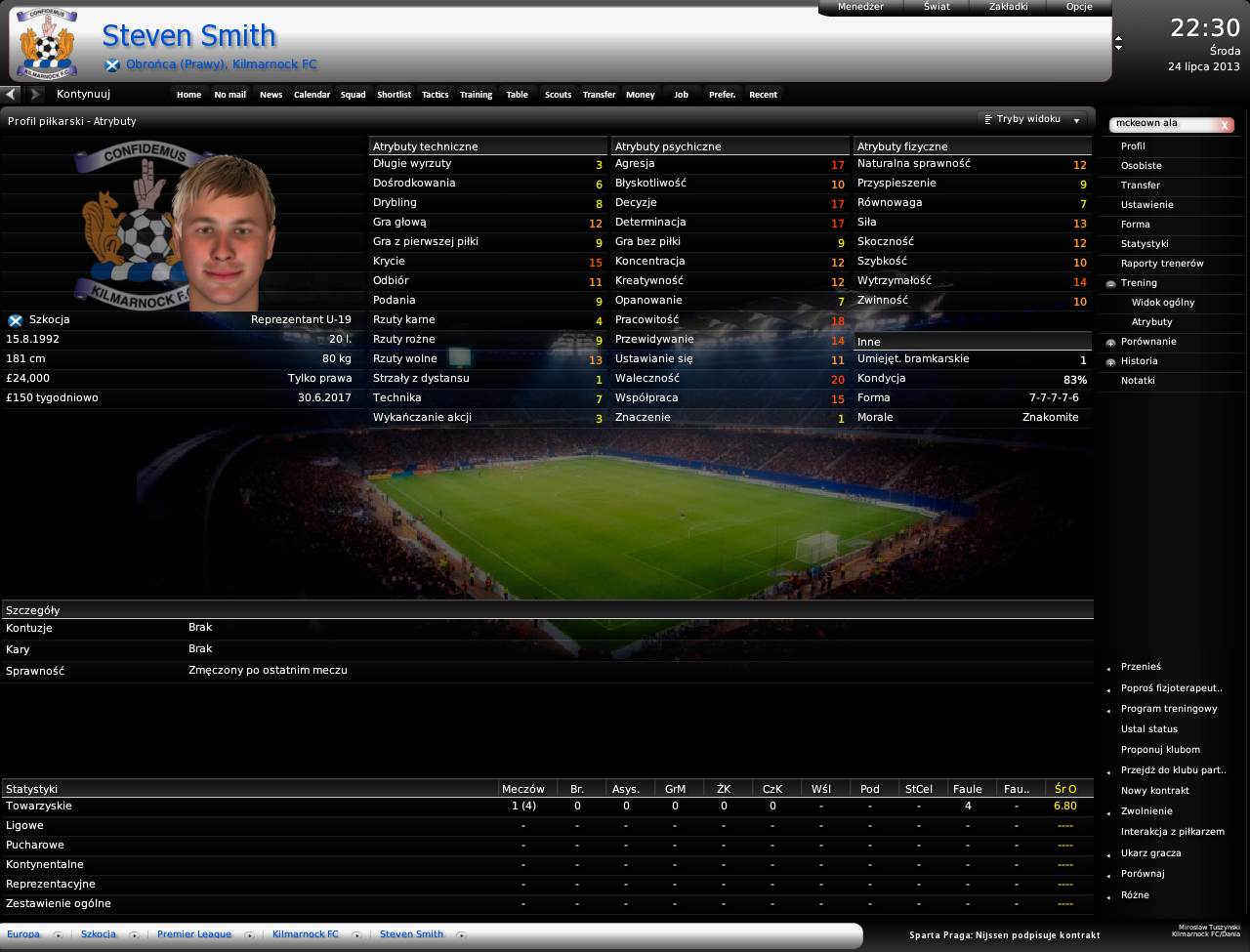The image size is (1250, 952).
Task: Click the search field containing mckeown ala
Action: coord(1162,124)
